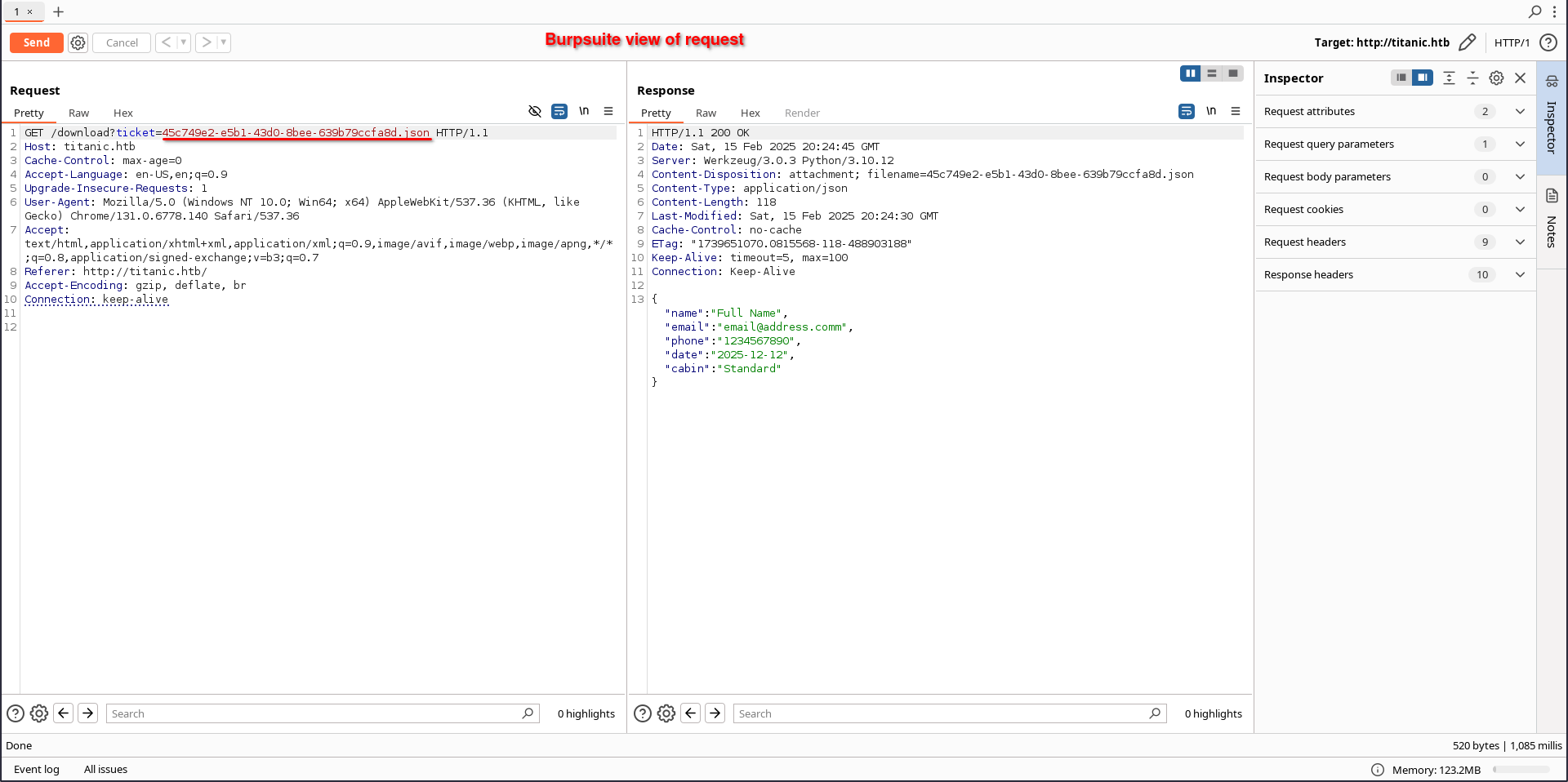Click search magnifier icon in top right
The image size is (1568, 782).
coord(1535,11)
